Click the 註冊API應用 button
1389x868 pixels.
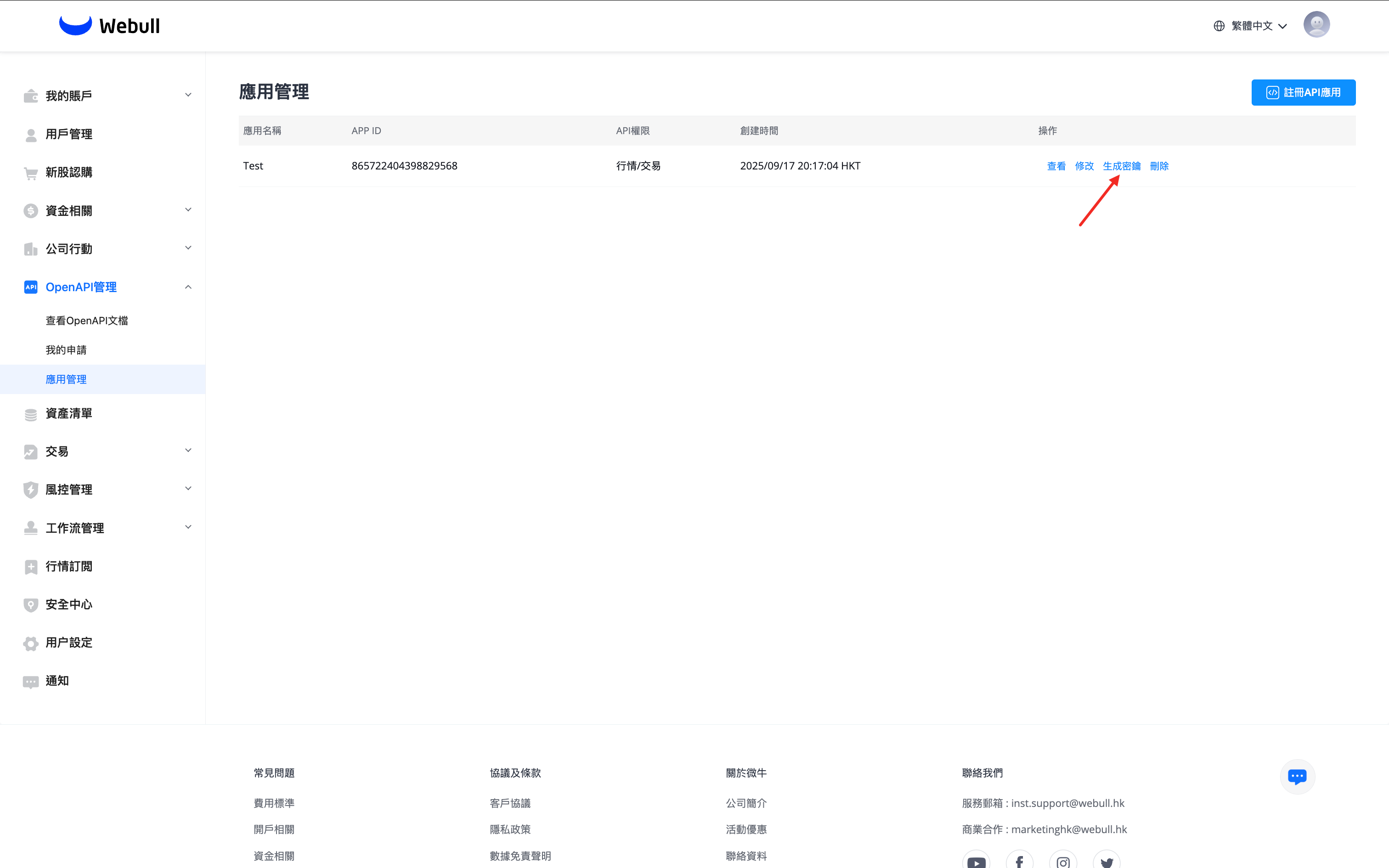[1303, 92]
